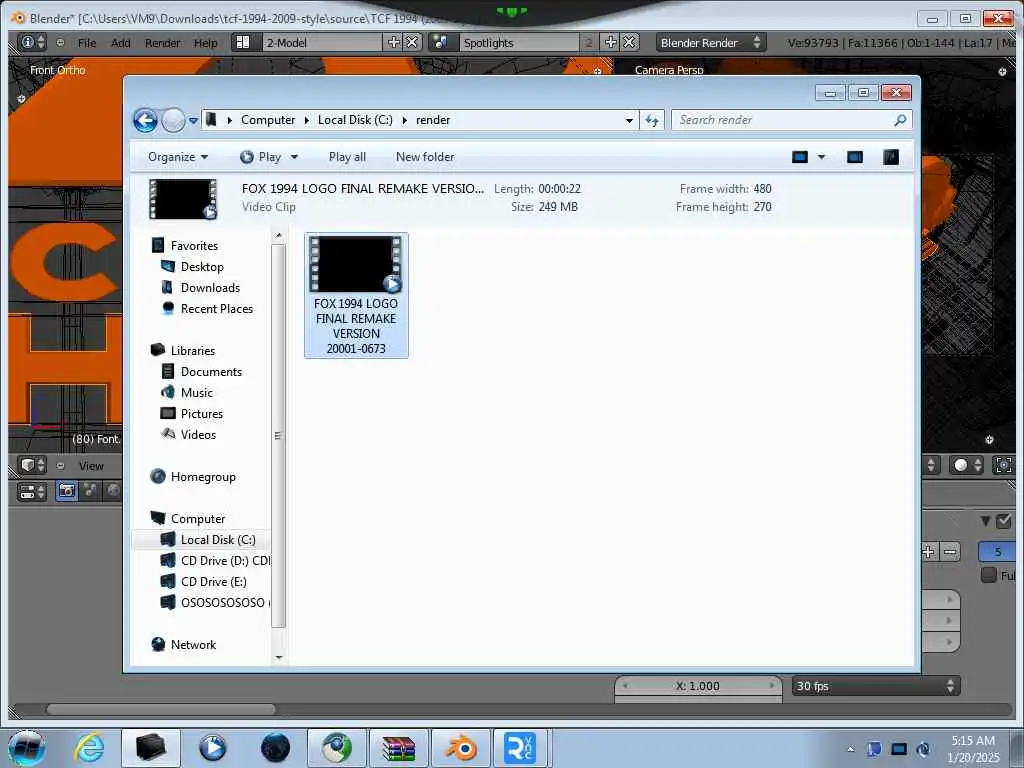Open Play button options arrow
Screen dimensions: 1024x768
click(295, 157)
